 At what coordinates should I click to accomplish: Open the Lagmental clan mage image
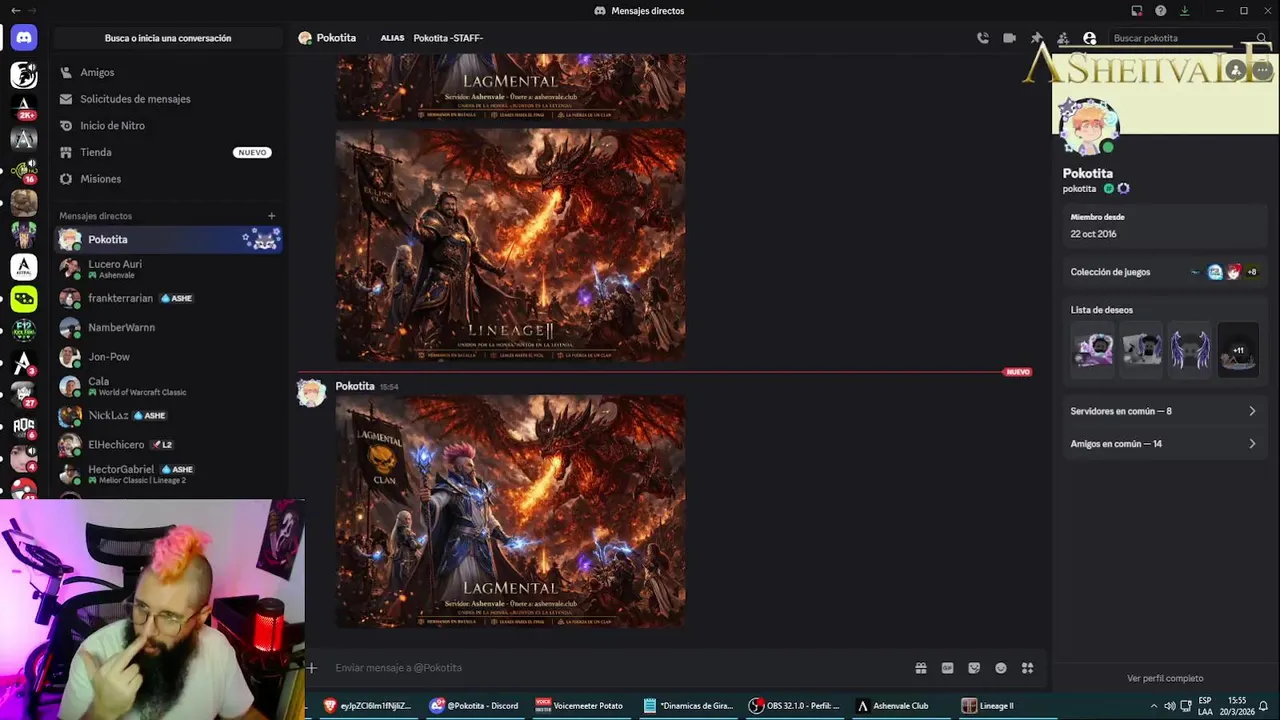point(510,511)
